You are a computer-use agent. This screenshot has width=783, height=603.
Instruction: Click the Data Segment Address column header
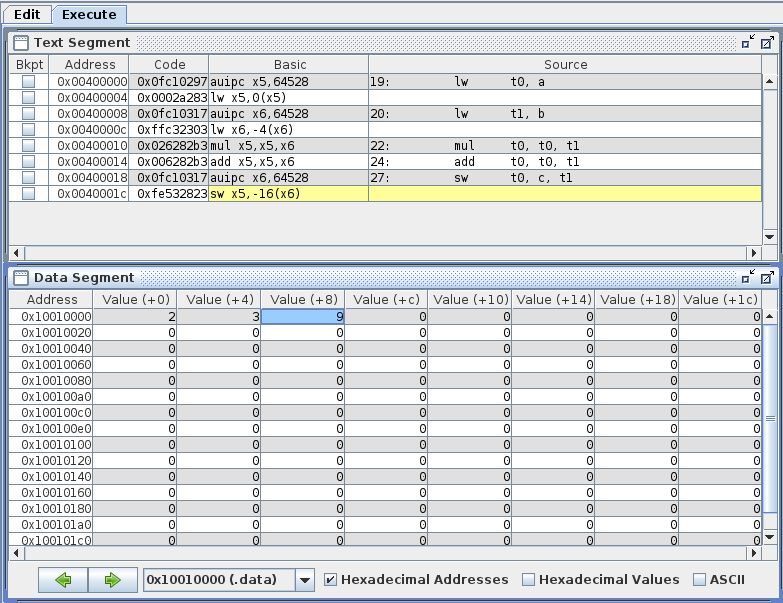click(x=51, y=300)
